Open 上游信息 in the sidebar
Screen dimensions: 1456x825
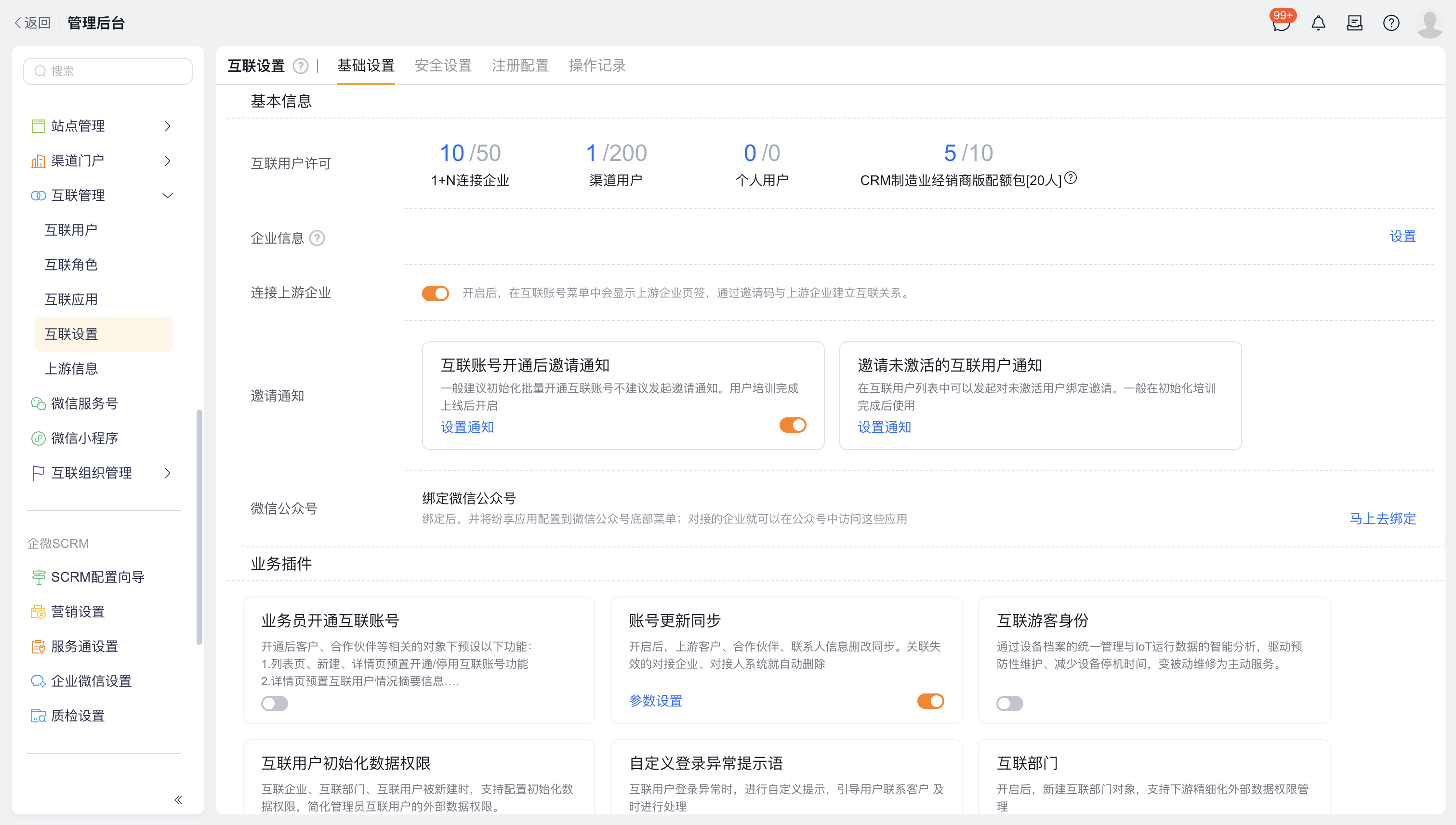71,369
